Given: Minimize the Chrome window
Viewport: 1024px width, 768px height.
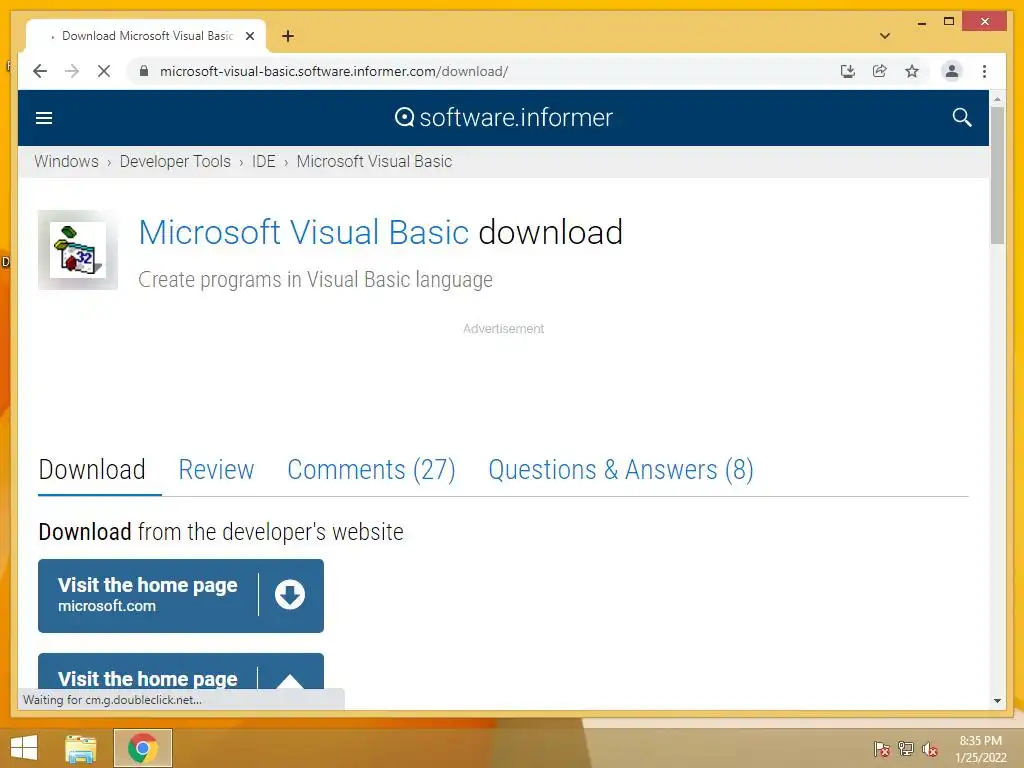Looking at the screenshot, I should tap(921, 22).
